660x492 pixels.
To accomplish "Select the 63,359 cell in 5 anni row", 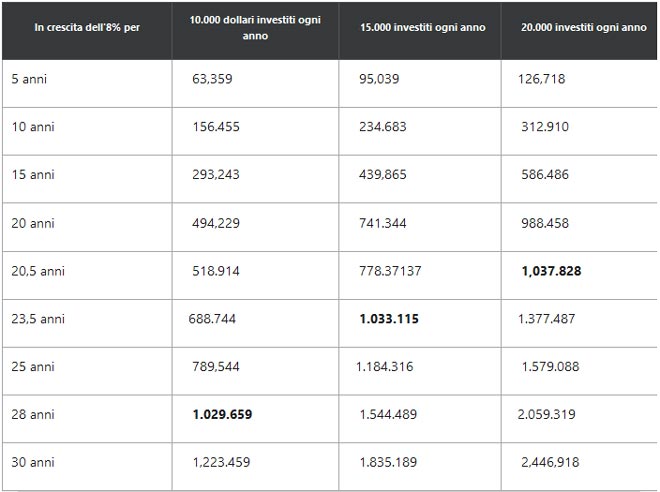I will 212,79.
